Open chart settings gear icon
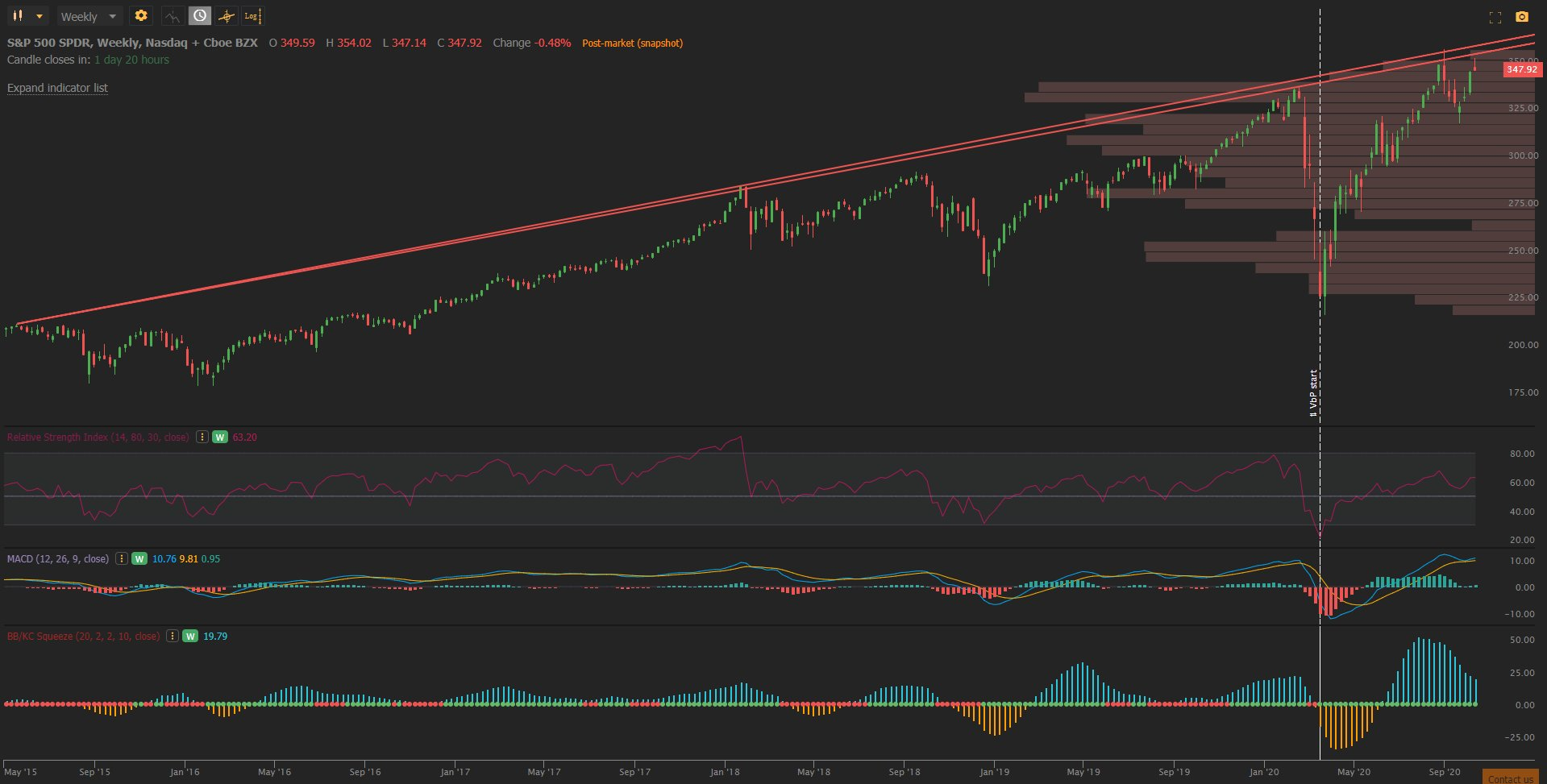This screenshot has width=1547, height=784. [141, 16]
